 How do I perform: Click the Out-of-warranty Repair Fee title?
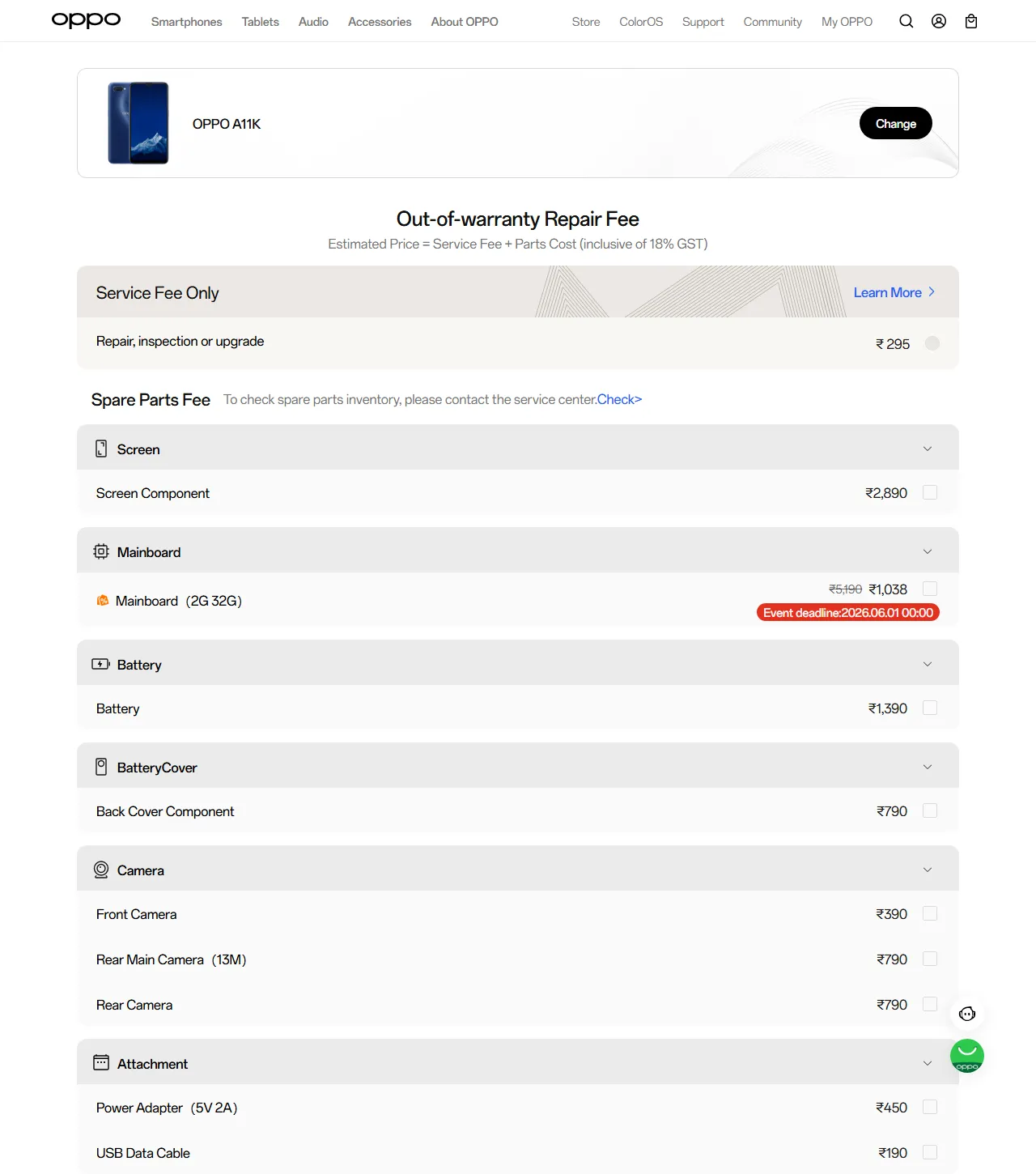(x=518, y=219)
